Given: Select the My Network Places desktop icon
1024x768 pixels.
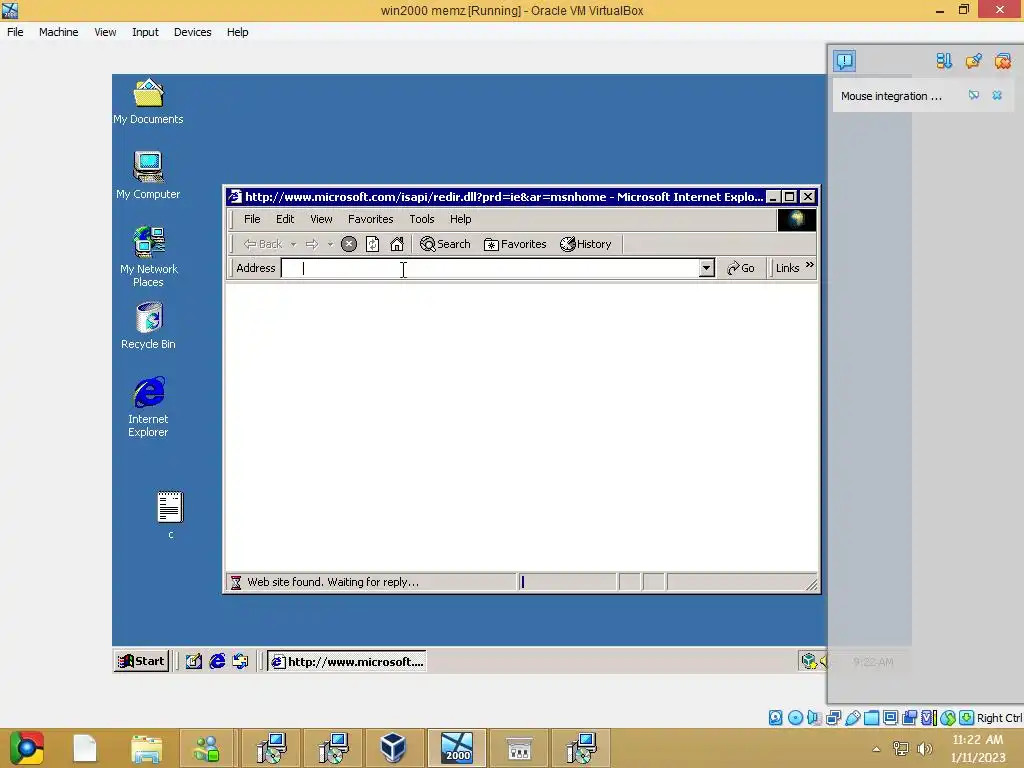Looking at the screenshot, I should [x=148, y=257].
